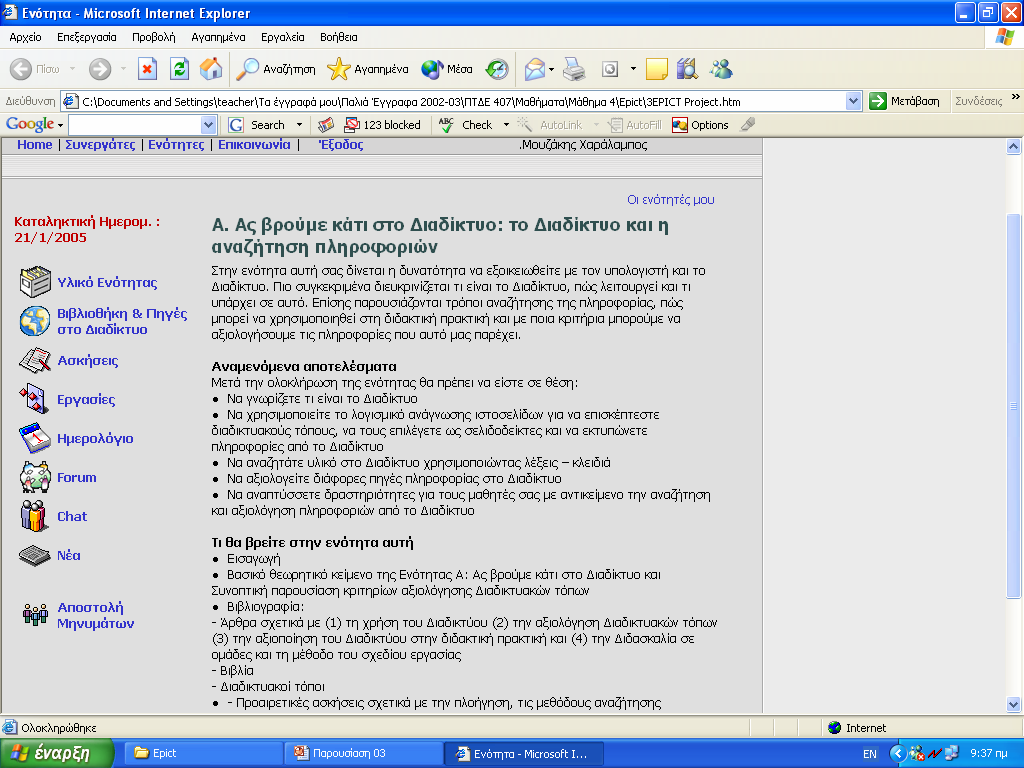Expand the spell Check dropdown arrow

point(506,125)
